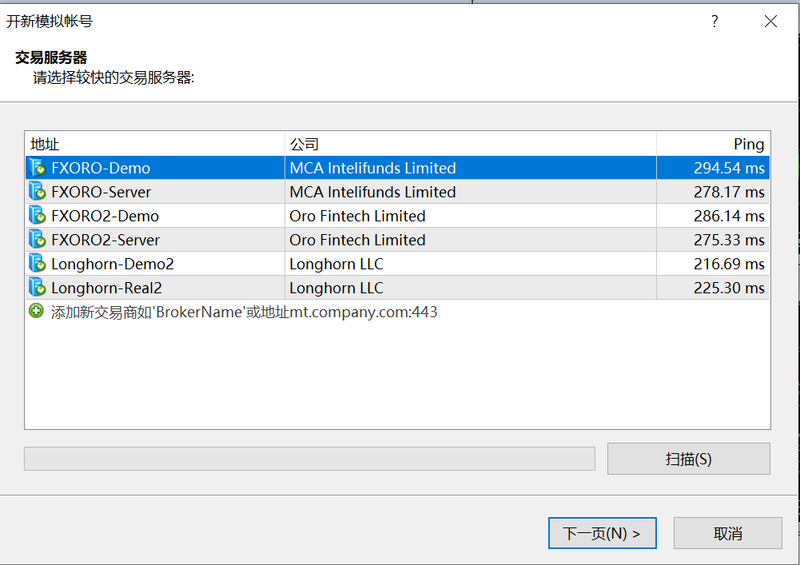Click the 286.14 ms ping value
Screen dimensions: 800x565
click(x=729, y=216)
